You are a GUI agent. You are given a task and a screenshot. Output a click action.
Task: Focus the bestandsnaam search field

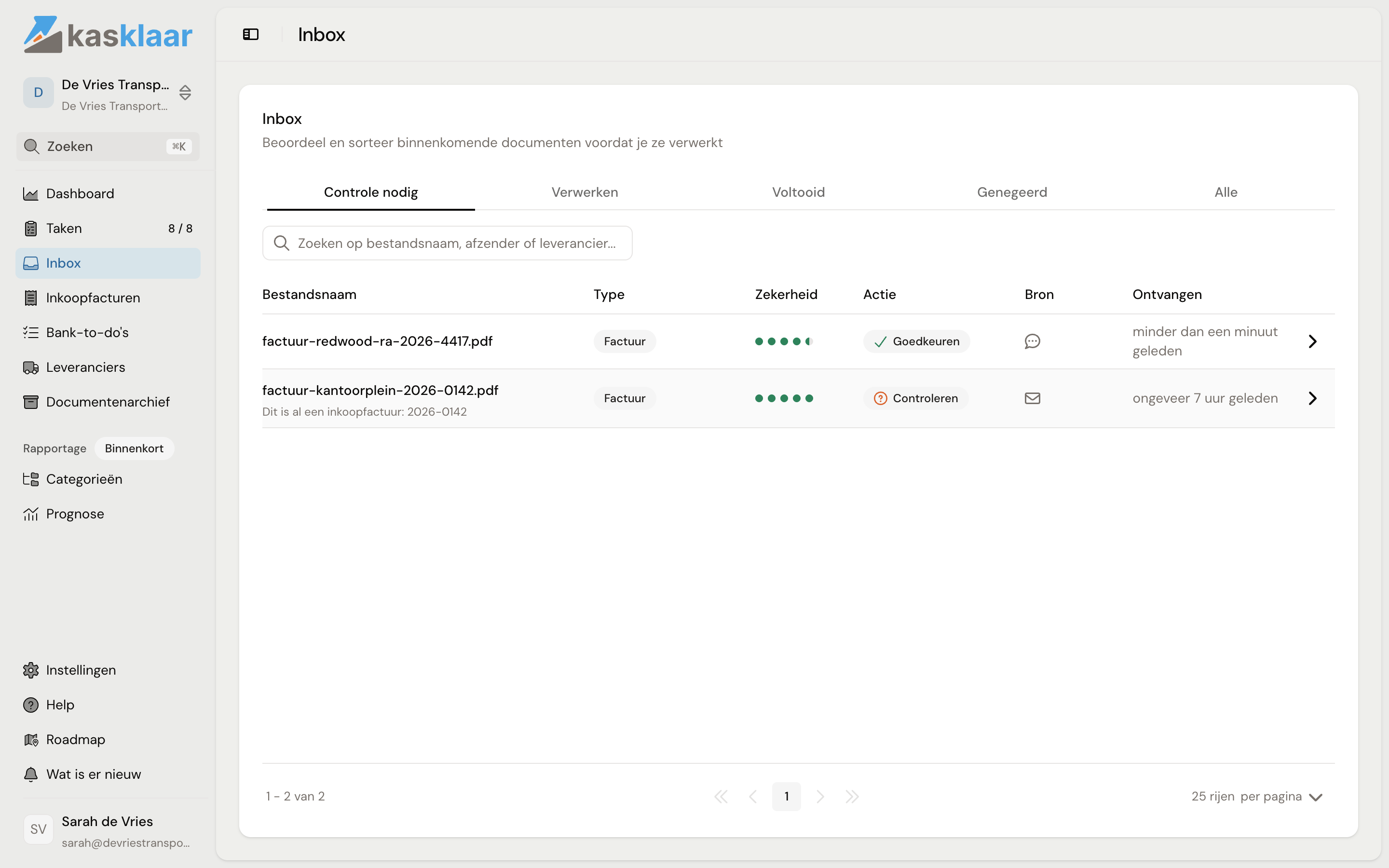click(447, 244)
